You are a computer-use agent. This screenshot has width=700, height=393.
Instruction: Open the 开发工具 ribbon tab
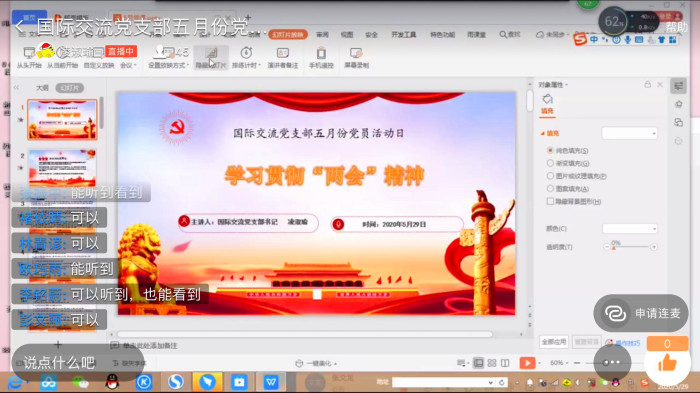[x=404, y=34]
